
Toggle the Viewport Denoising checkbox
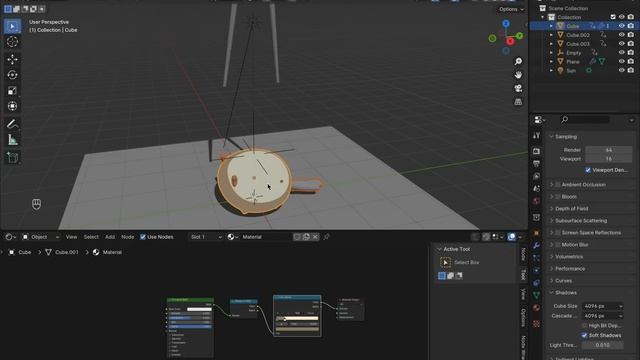click(x=588, y=170)
